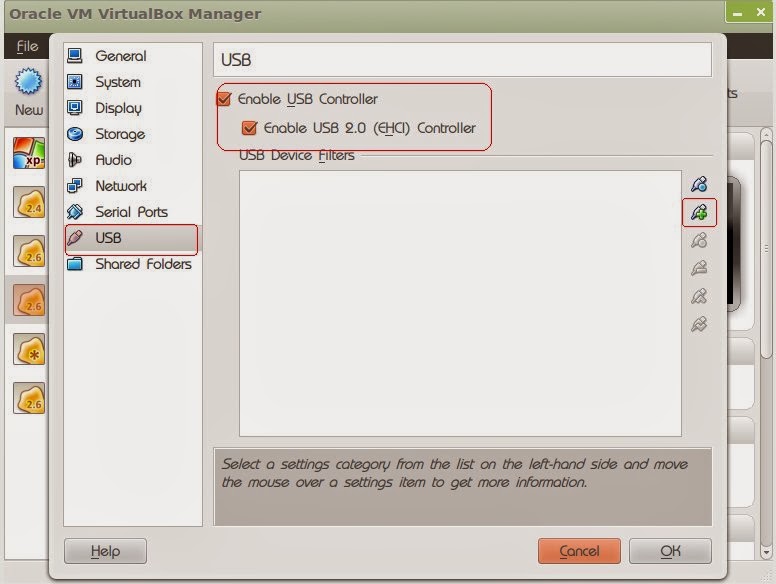This screenshot has width=776, height=584.
Task: Click the Display screen icon in sidebar
Action: tap(75, 107)
